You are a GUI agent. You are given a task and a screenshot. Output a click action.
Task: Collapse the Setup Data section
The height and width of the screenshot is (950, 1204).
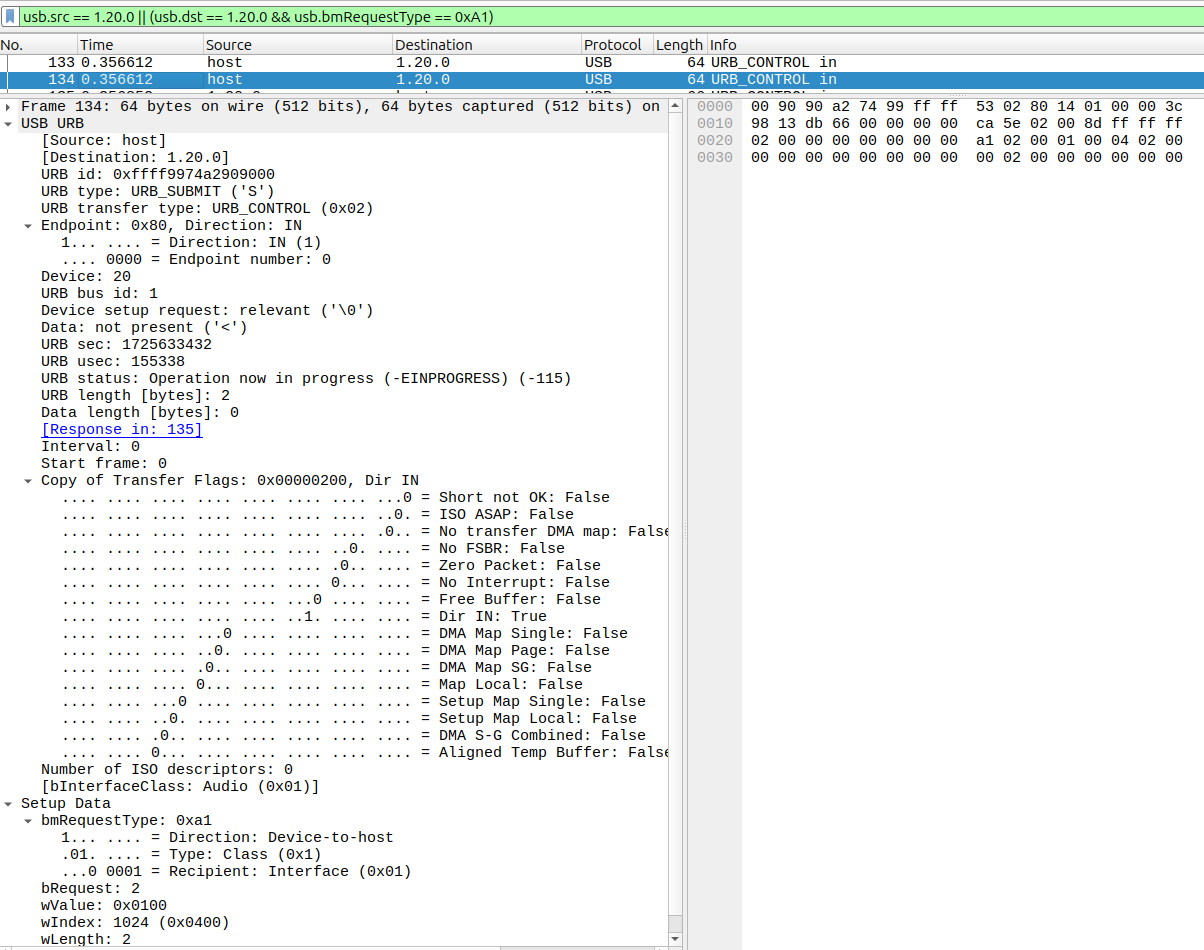point(10,803)
